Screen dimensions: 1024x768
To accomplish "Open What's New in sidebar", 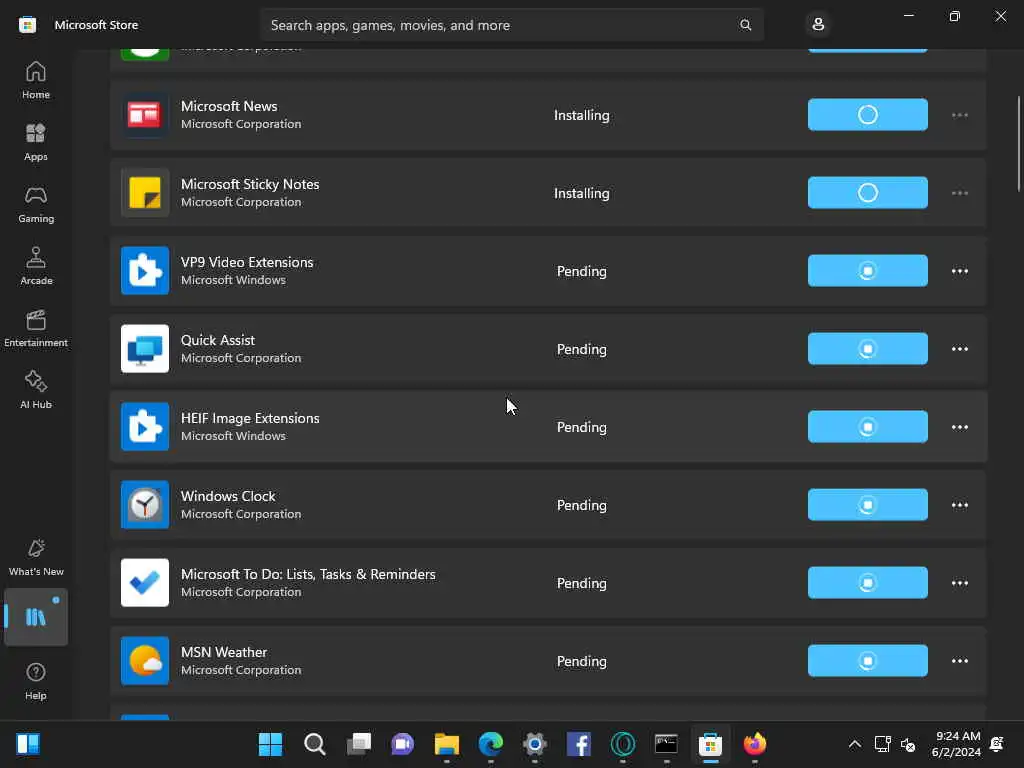I will tap(36, 557).
